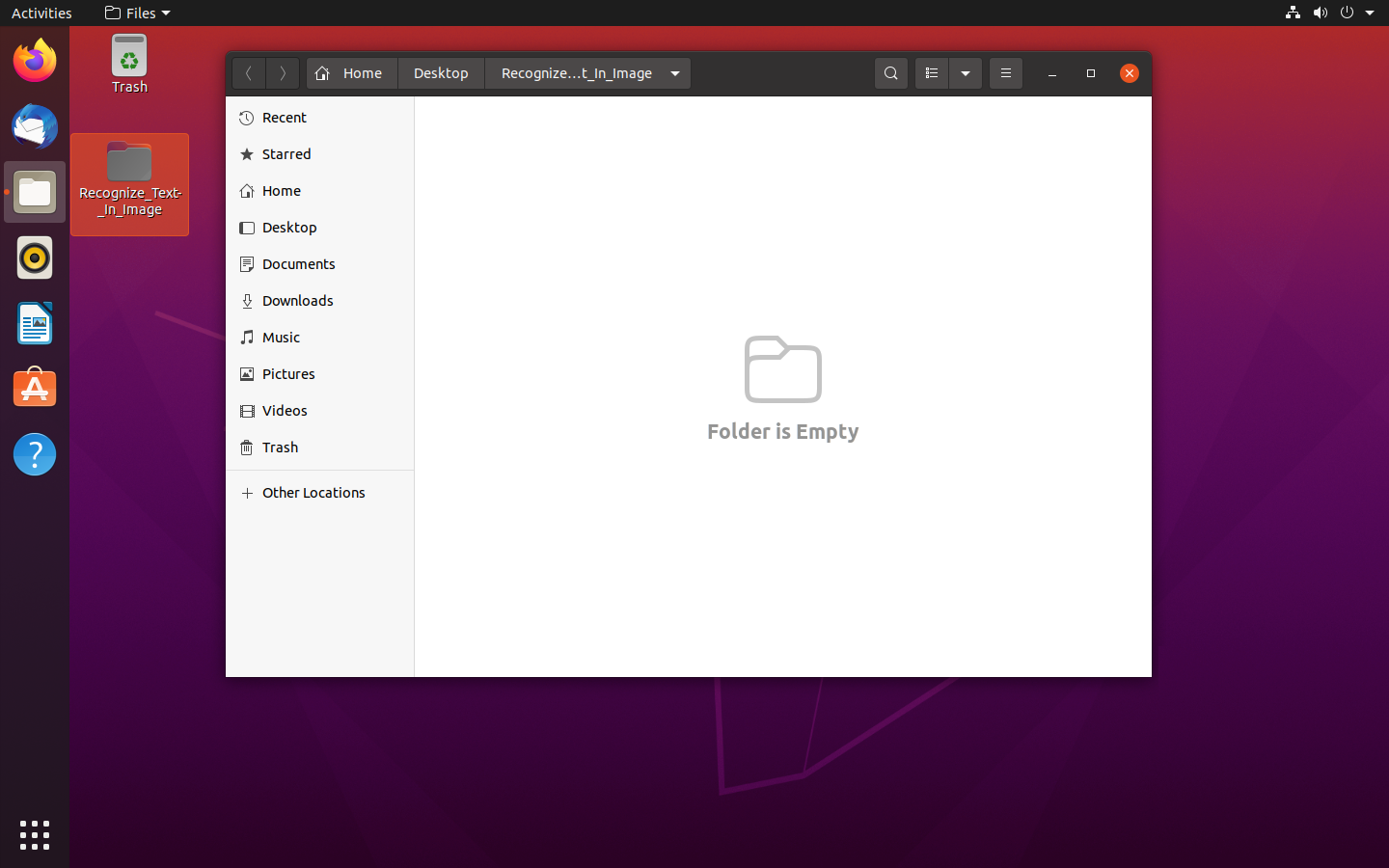Open Recent in the sidebar
This screenshot has height=868, width=1389.
pyautogui.click(x=285, y=118)
